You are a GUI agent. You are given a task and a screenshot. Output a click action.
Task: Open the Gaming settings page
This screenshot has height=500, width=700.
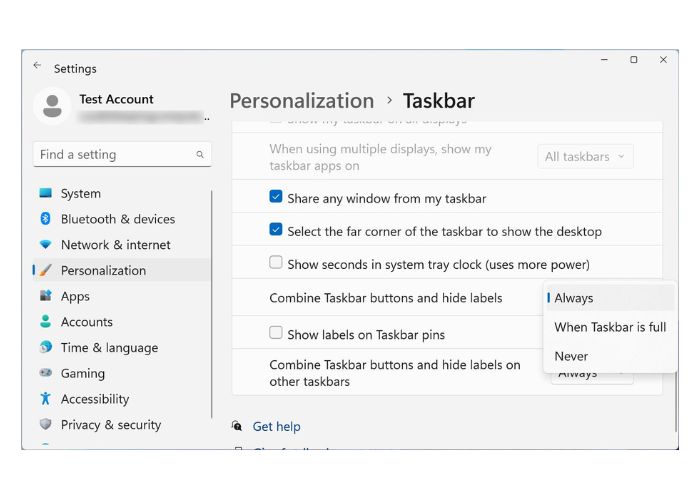click(x=82, y=373)
